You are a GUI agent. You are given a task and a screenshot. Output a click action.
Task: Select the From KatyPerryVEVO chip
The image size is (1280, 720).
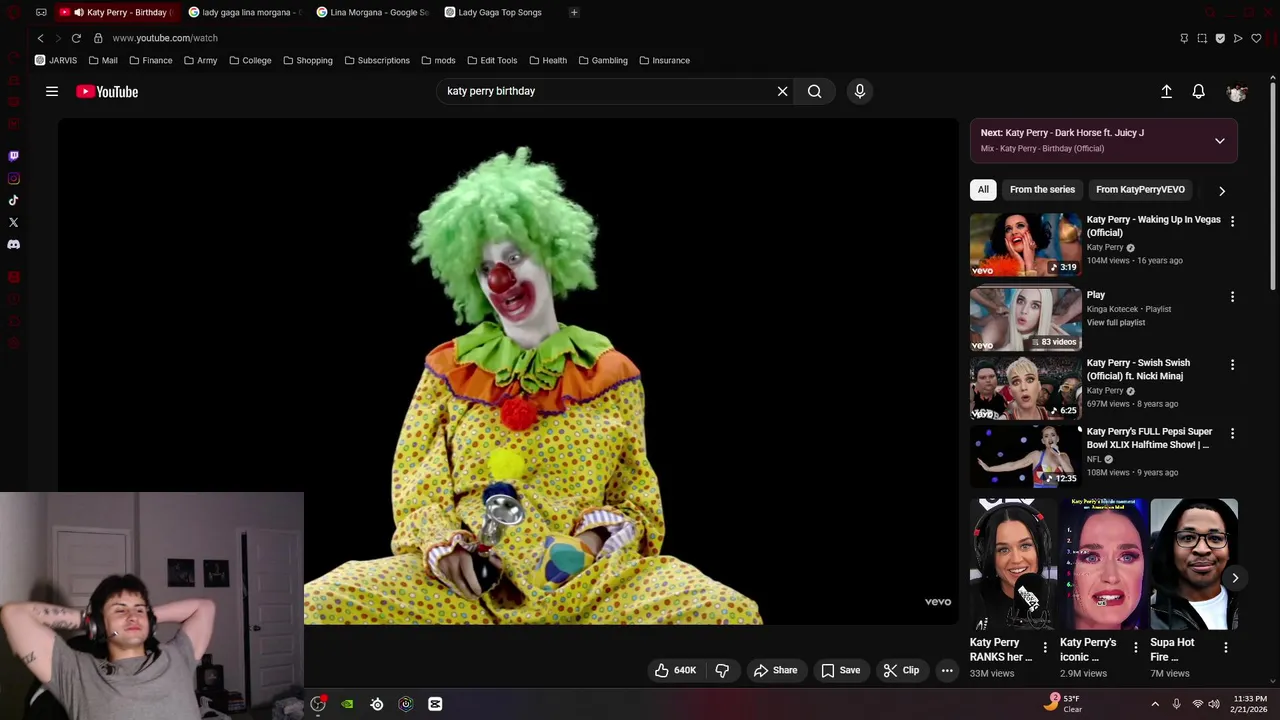(x=1140, y=189)
